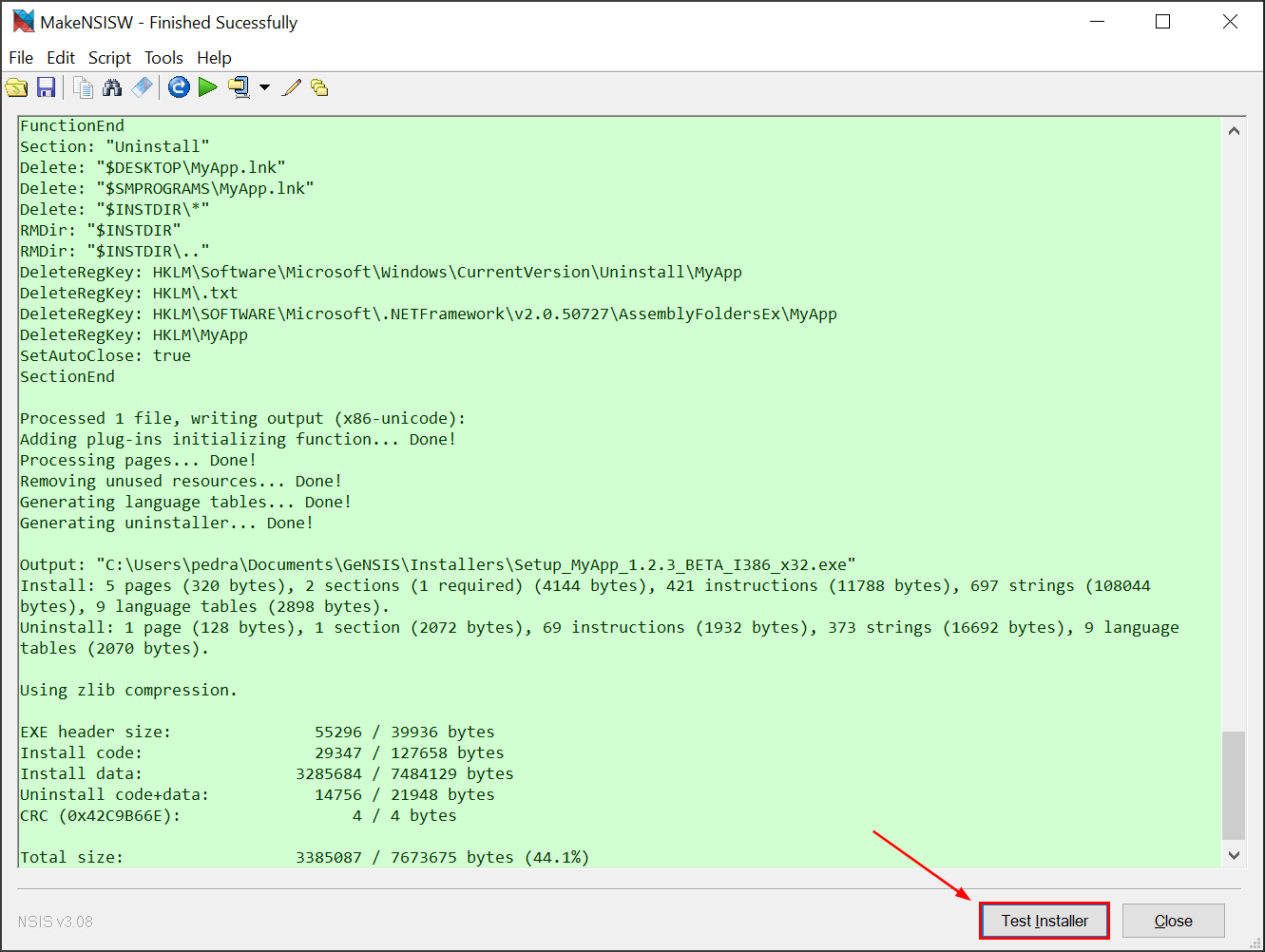Click the 'Generating language tables... Done!' line
The image size is (1265, 952).
(186, 502)
